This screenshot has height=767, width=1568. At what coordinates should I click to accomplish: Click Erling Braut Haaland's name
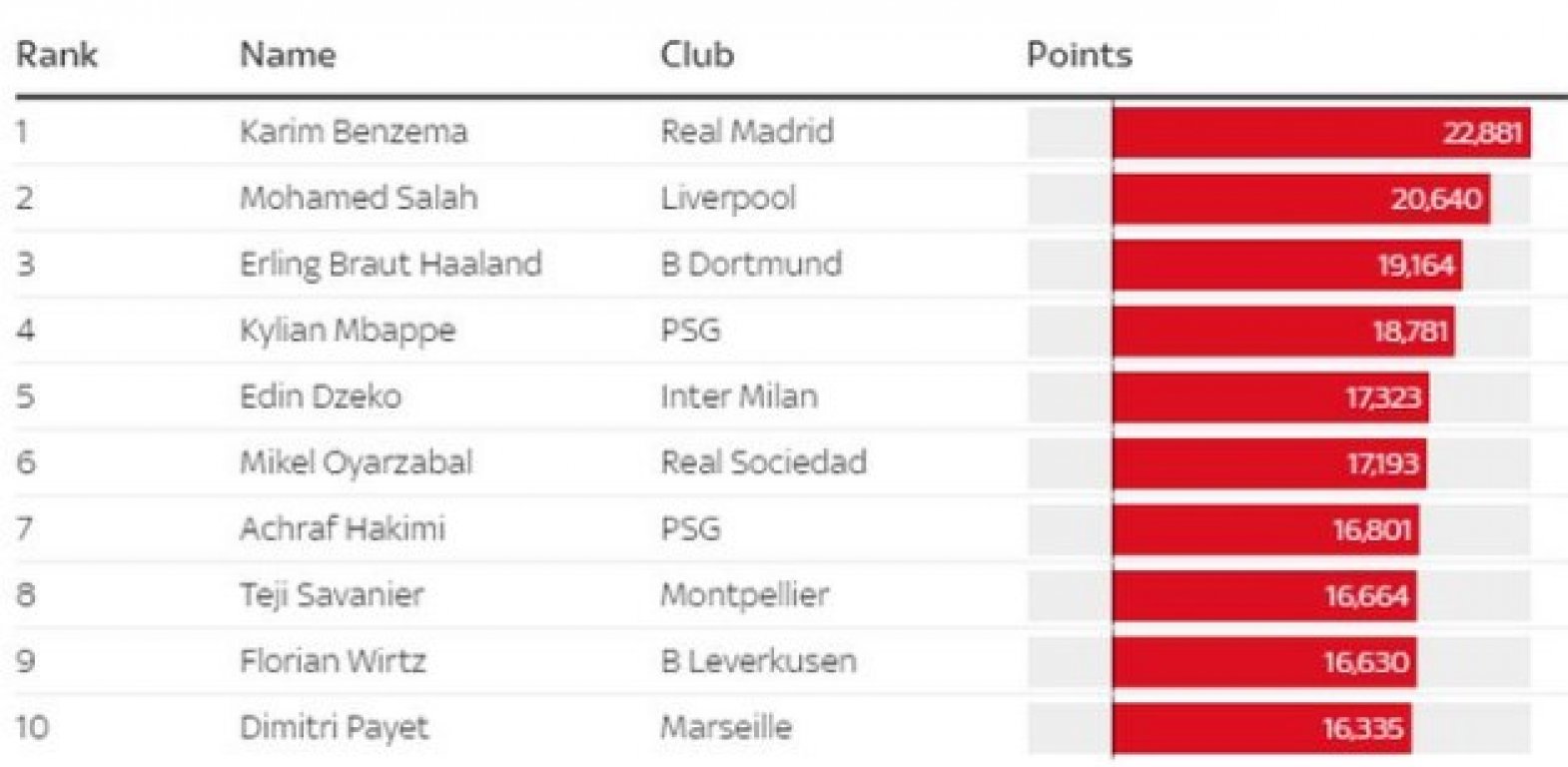point(391,264)
